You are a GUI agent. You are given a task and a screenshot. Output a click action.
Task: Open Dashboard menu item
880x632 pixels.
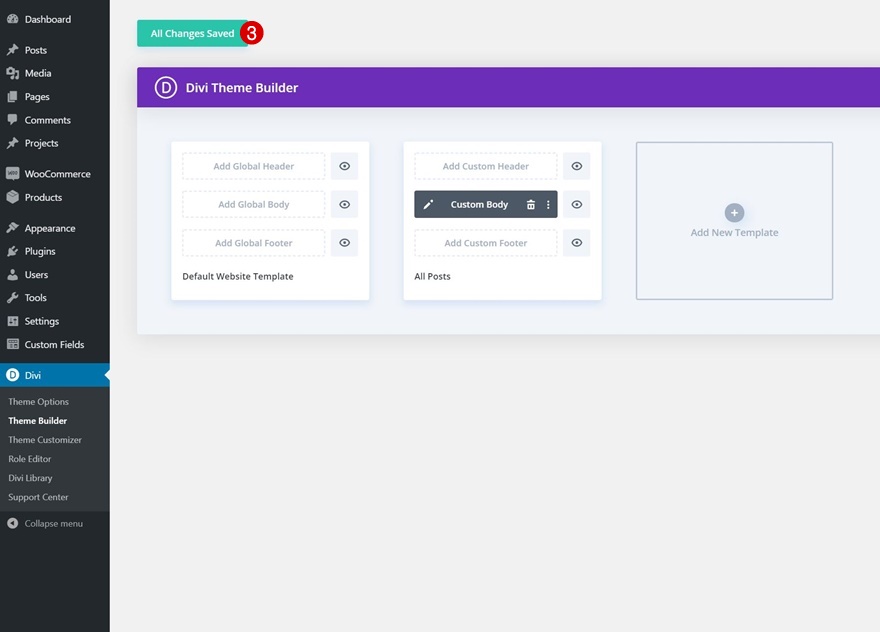[54, 19]
